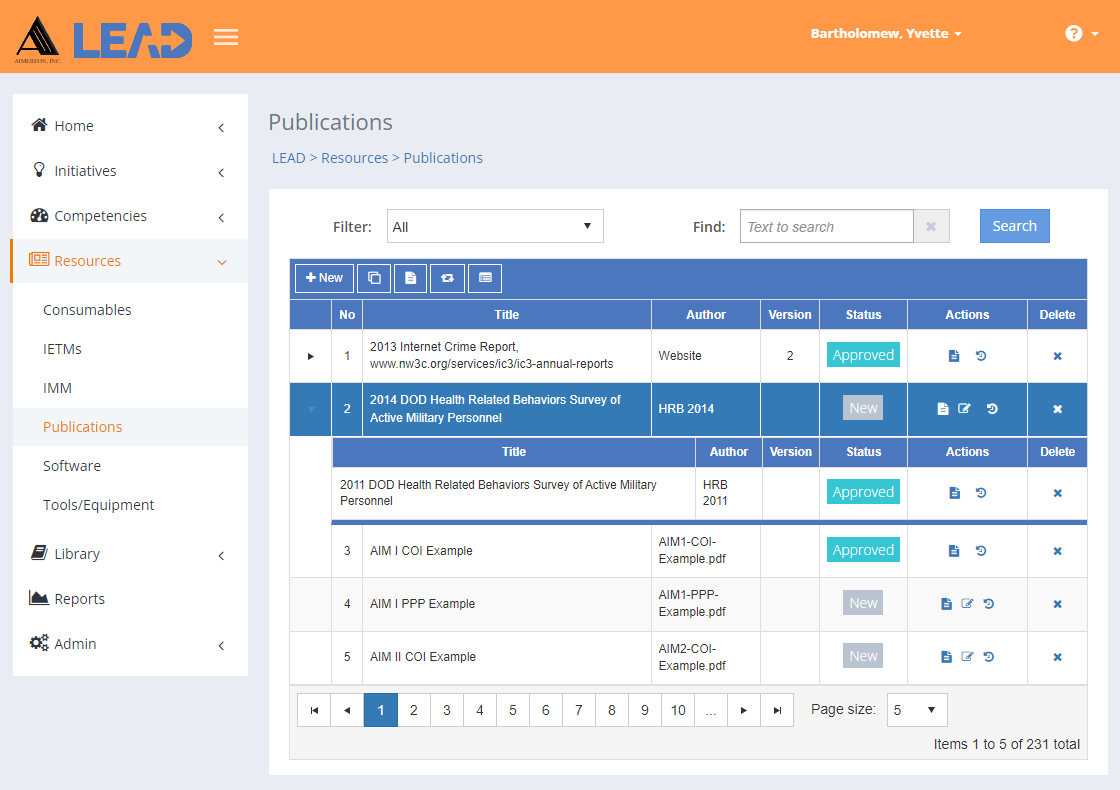Collapse the expanded row 2 arrow

tap(310, 409)
